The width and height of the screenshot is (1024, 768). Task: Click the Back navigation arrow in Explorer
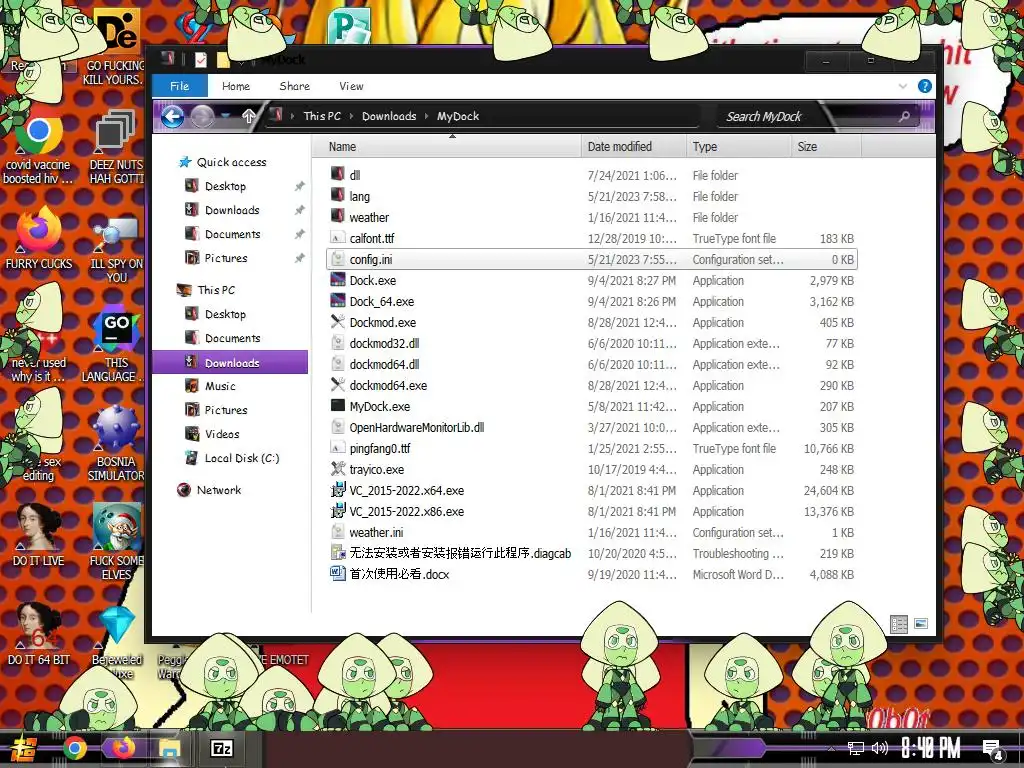(172, 117)
